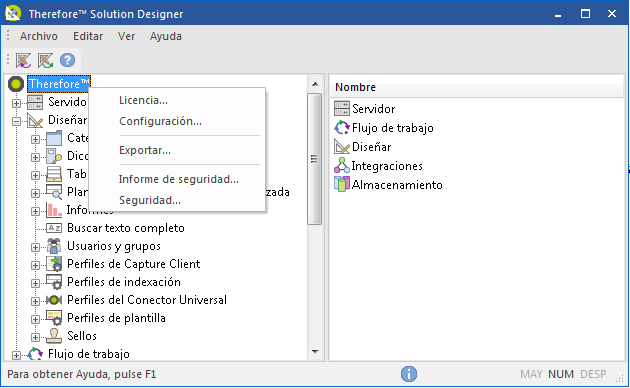Click Integraciones text in the right list

click(387, 165)
